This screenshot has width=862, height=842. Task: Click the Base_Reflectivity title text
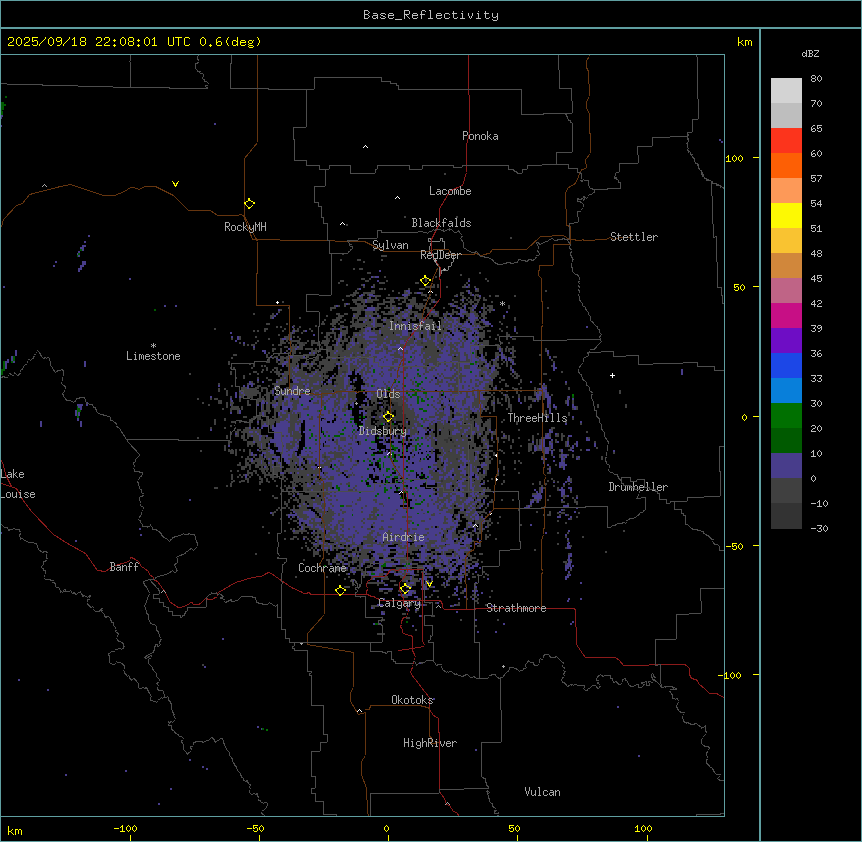click(430, 15)
